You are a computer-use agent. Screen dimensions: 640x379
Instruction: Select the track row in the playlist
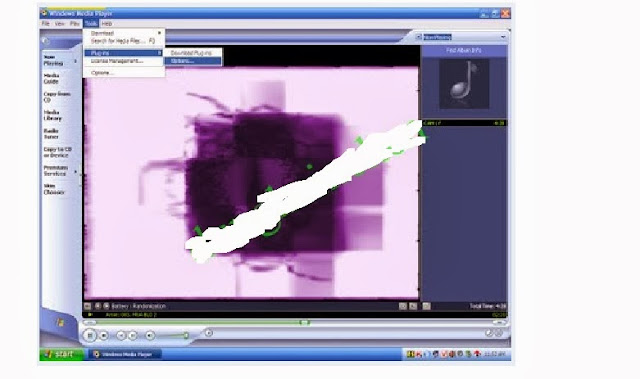[464, 123]
